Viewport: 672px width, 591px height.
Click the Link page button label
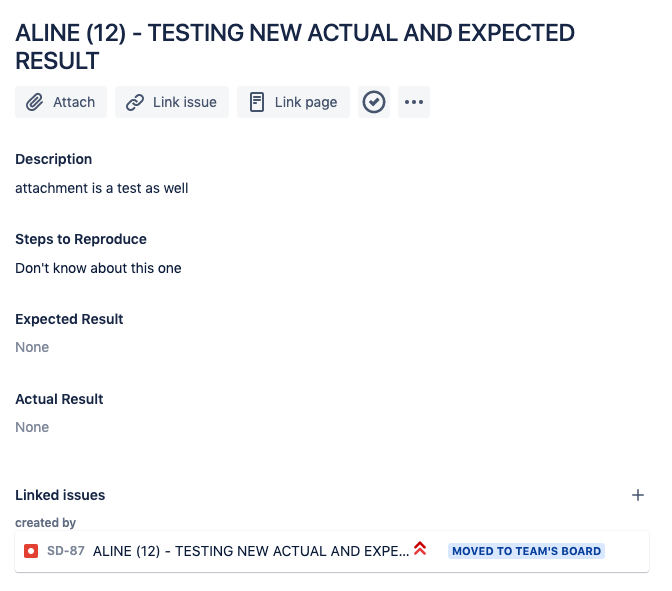(x=306, y=102)
